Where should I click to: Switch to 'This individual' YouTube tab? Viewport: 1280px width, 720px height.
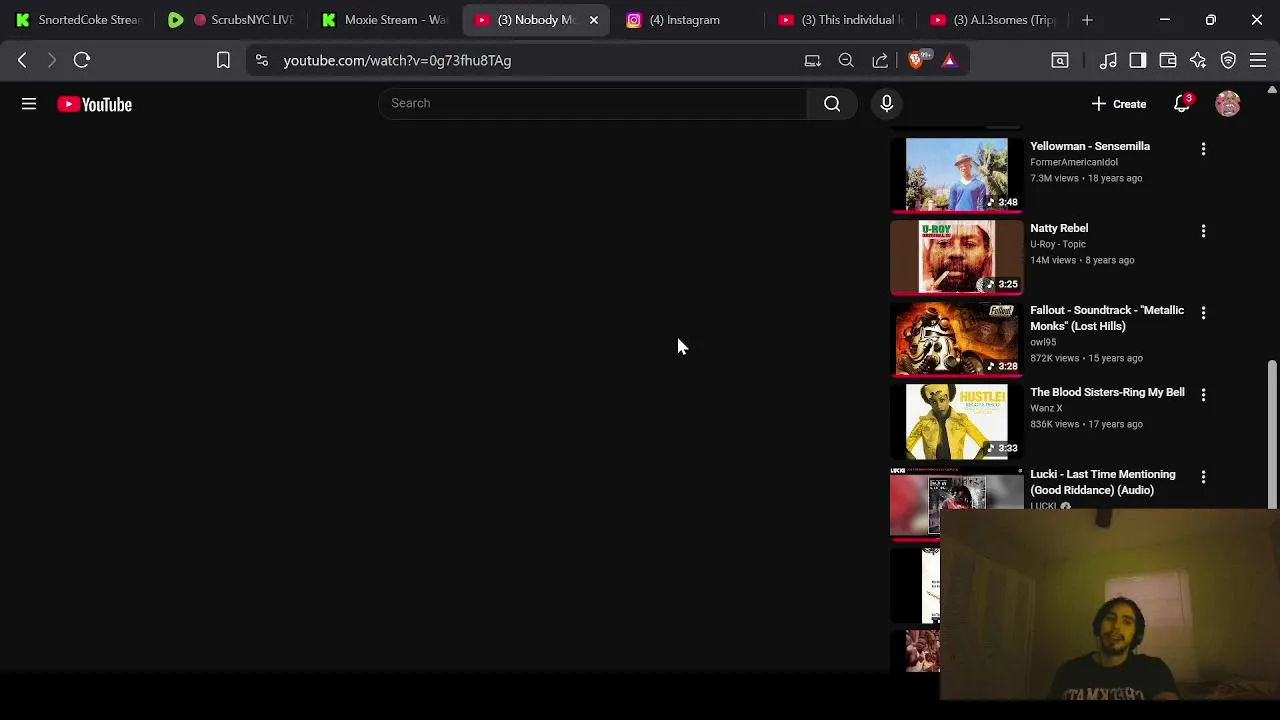(x=840, y=20)
